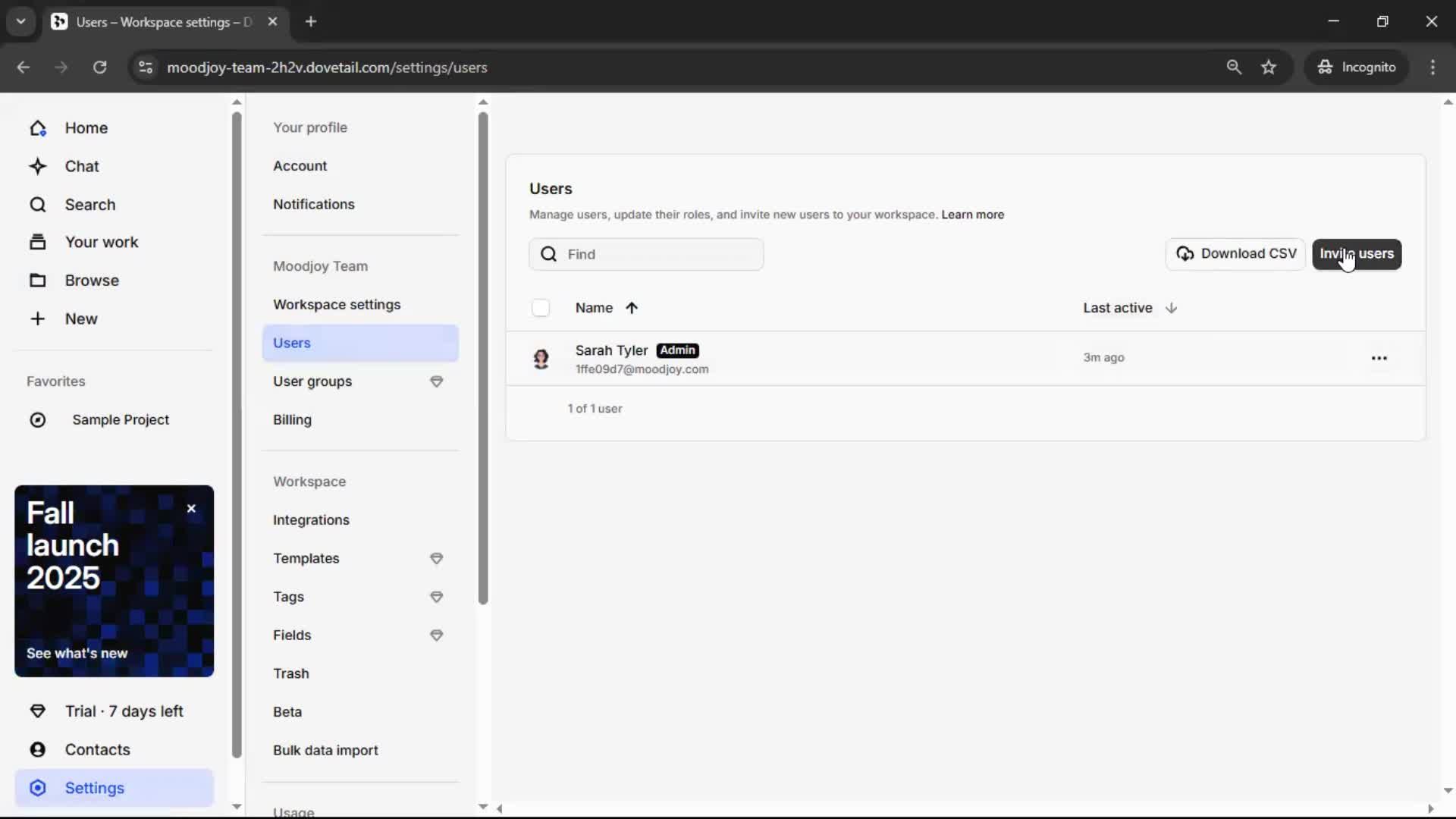This screenshot has height=819, width=1456.
Task: Click the Learn more link
Action: [972, 215]
